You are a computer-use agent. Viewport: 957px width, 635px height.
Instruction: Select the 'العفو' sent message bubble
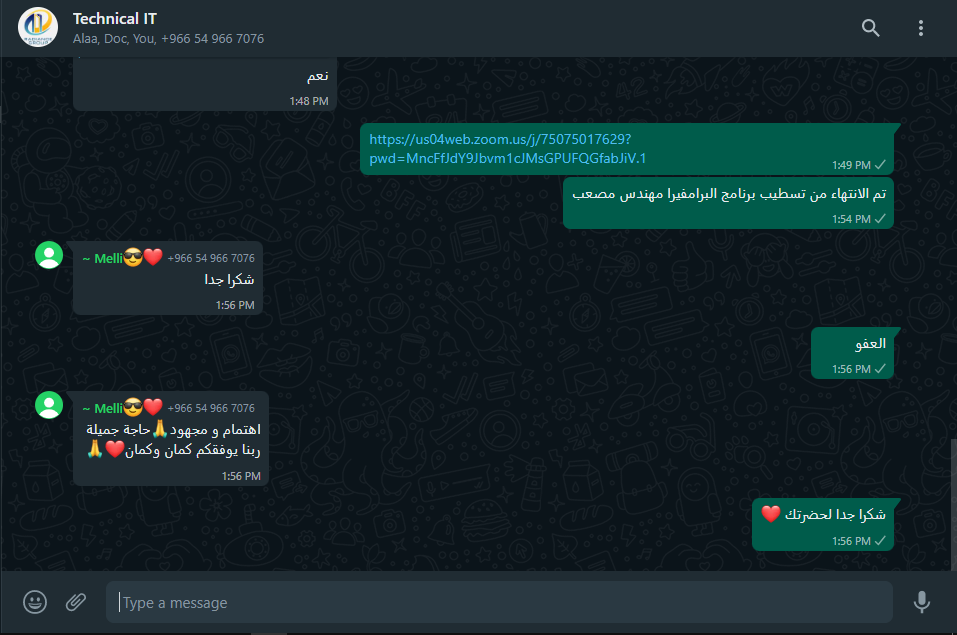(x=852, y=354)
